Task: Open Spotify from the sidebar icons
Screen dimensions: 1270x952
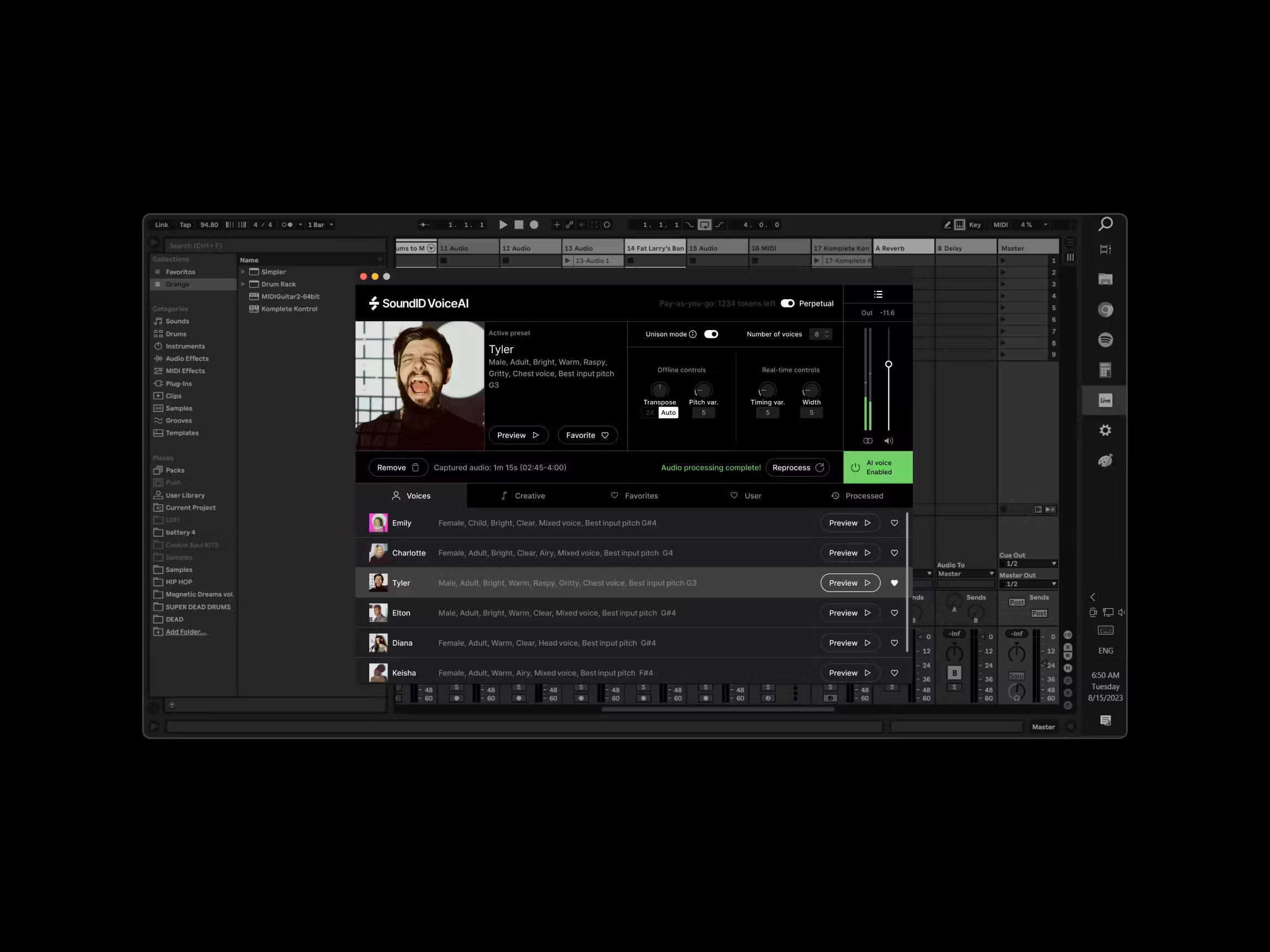Action: pos(1105,339)
